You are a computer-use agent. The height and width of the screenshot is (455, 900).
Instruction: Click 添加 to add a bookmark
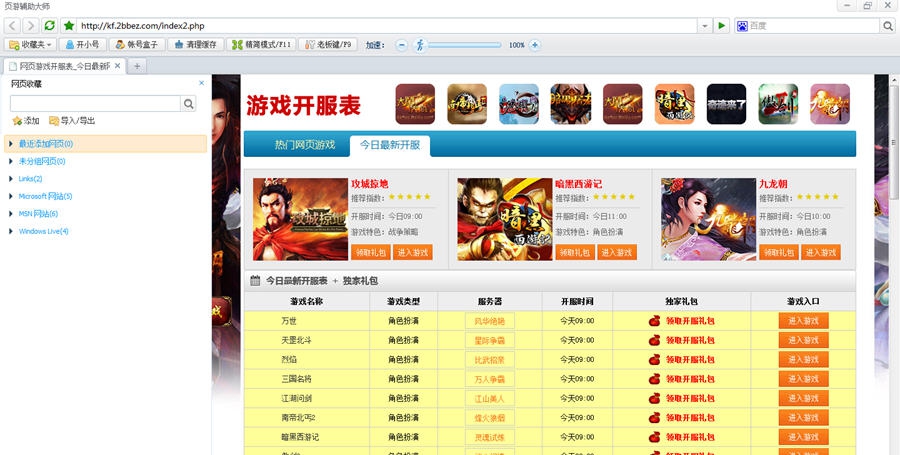point(26,120)
